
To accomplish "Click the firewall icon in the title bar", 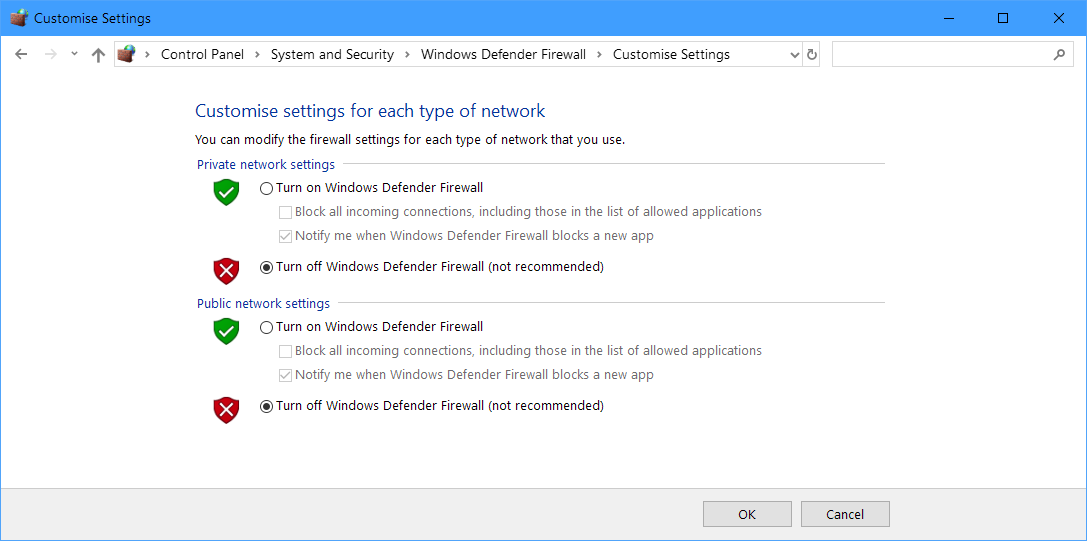I will [19, 18].
